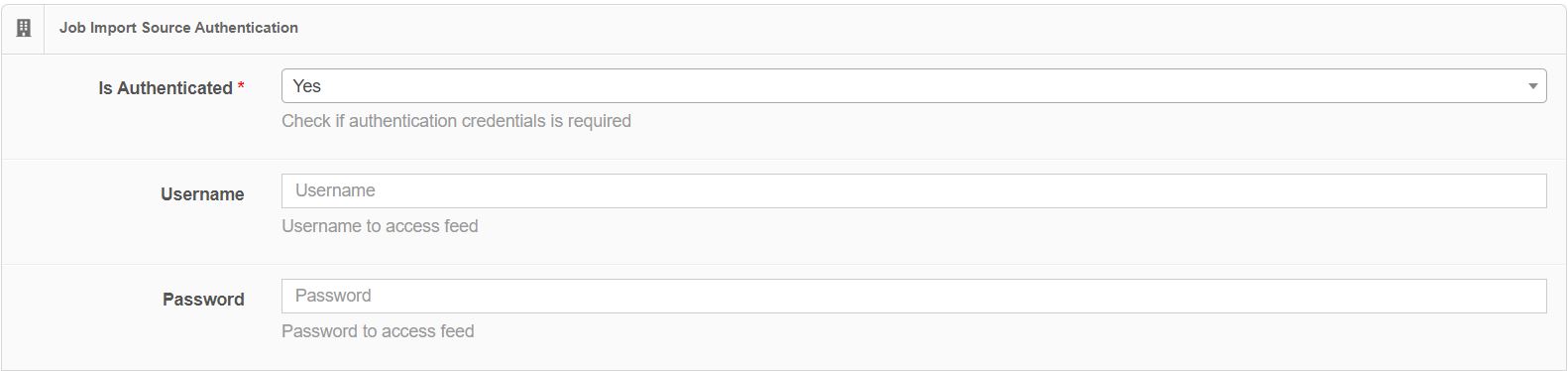Screen dimensions: 1568x371
Task: Click the Username to access feed hint
Action: (x=380, y=226)
